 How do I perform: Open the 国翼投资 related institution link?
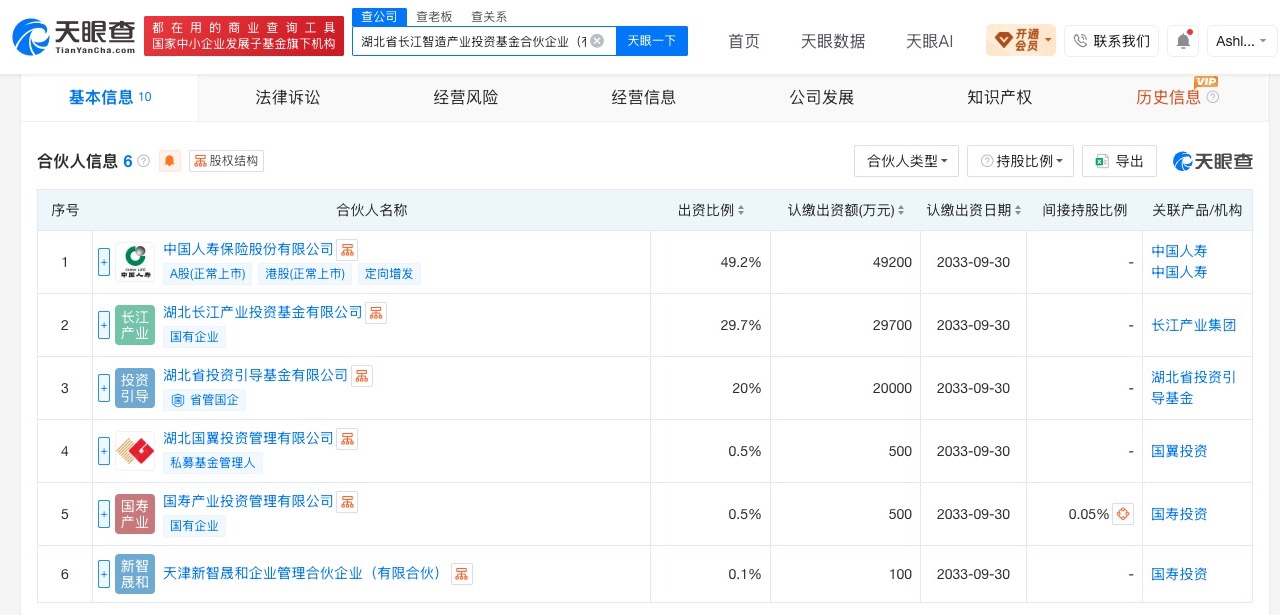(1179, 451)
